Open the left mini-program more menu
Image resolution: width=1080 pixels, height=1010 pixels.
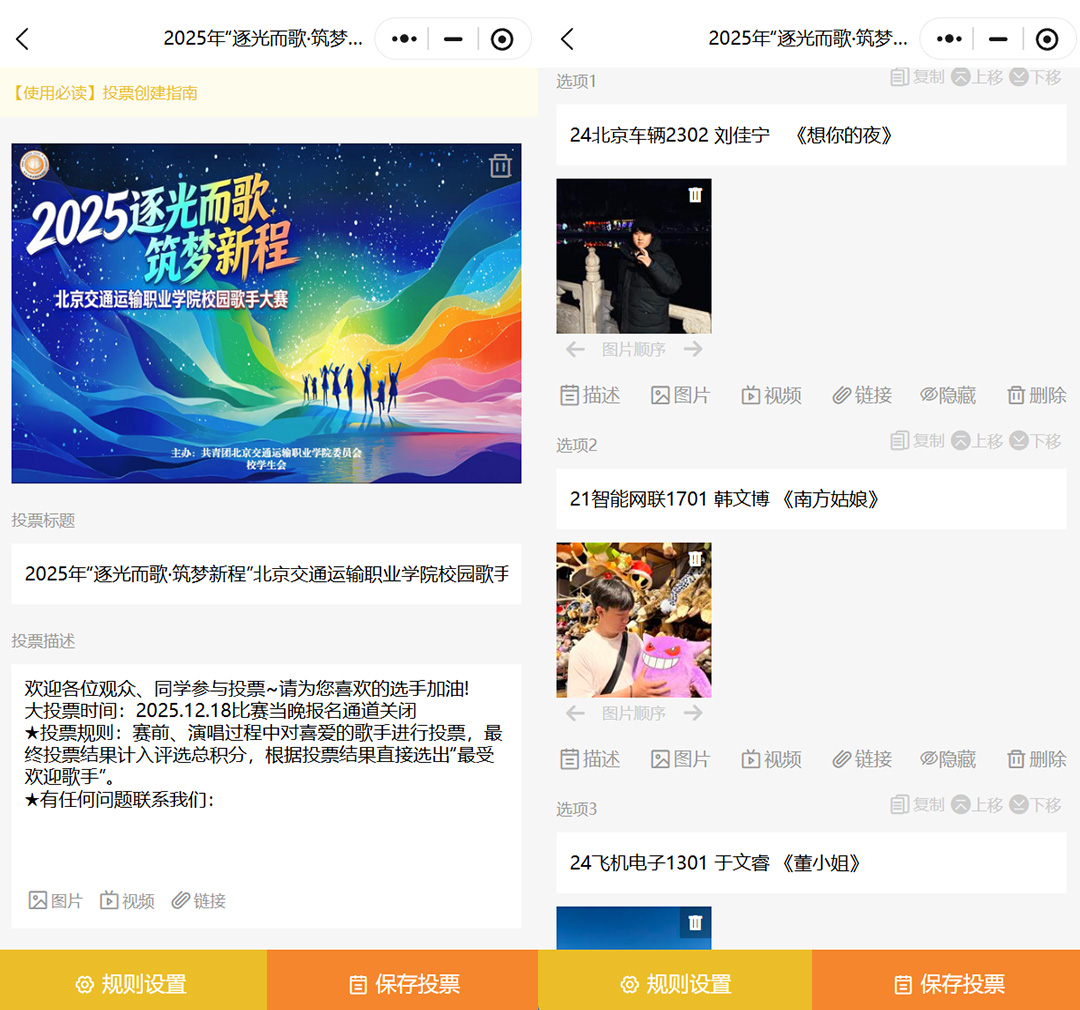pyautogui.click(x=404, y=39)
